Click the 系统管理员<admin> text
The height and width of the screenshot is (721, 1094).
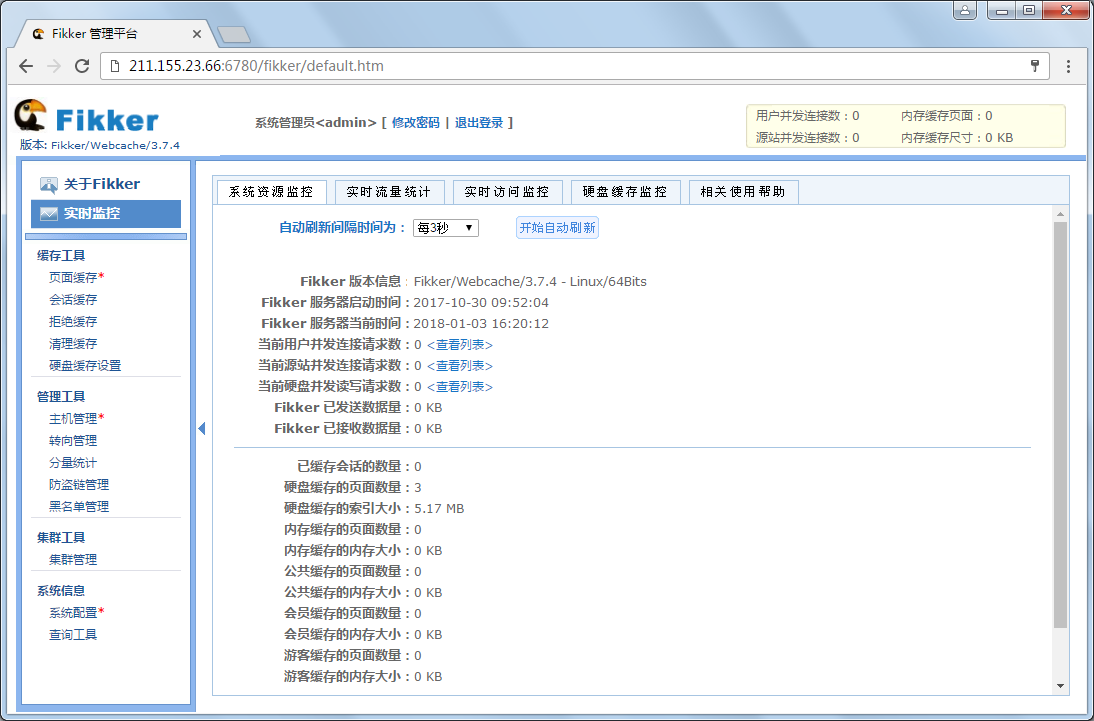click(315, 123)
